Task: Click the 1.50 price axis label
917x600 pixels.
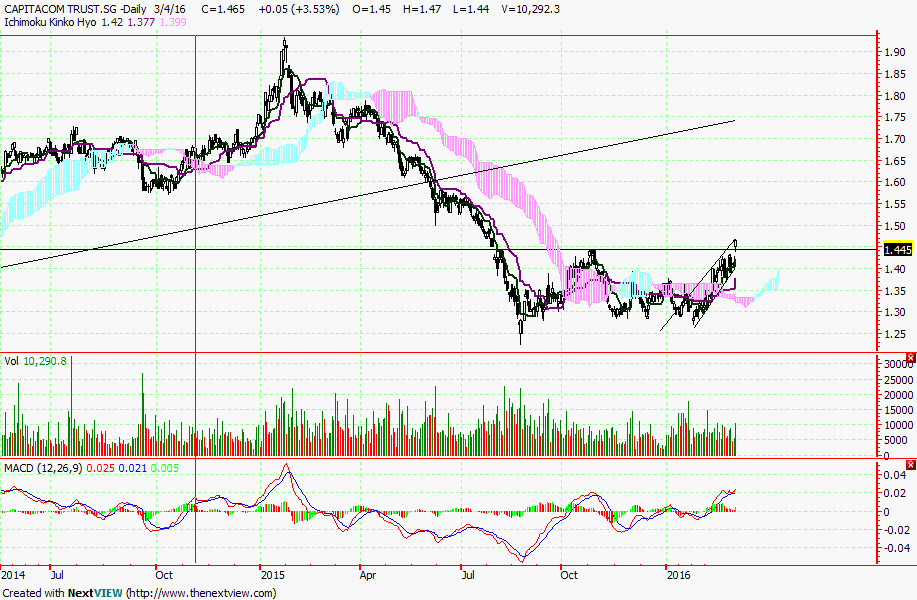Action: coord(895,226)
